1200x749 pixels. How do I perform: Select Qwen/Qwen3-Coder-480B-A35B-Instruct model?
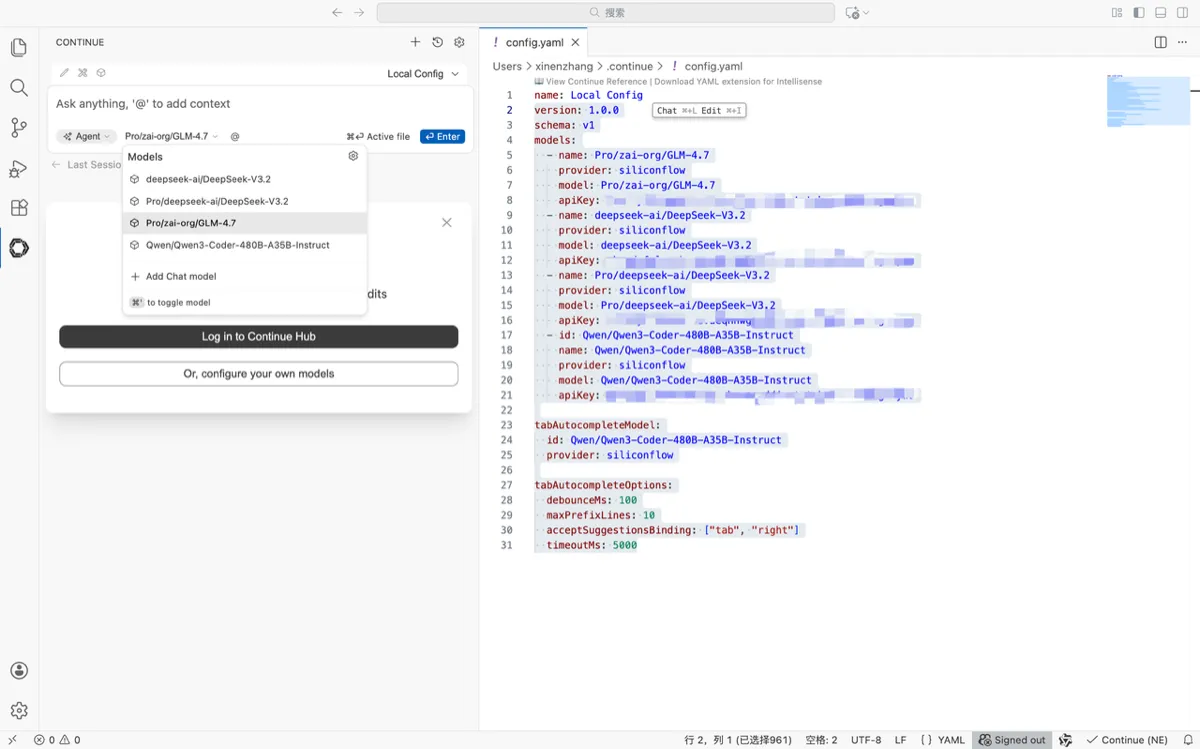(x=245, y=245)
